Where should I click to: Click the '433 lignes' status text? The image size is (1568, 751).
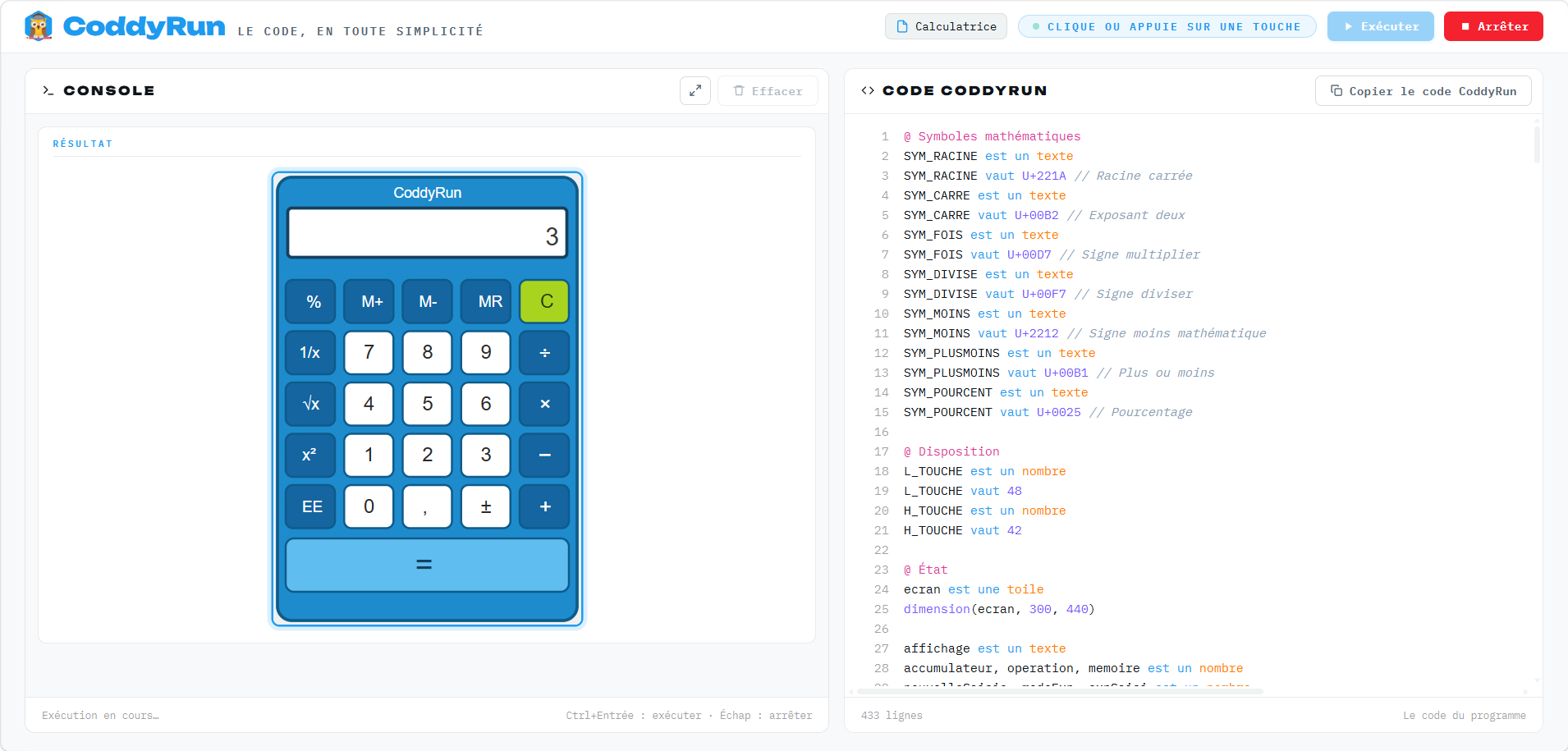click(892, 716)
